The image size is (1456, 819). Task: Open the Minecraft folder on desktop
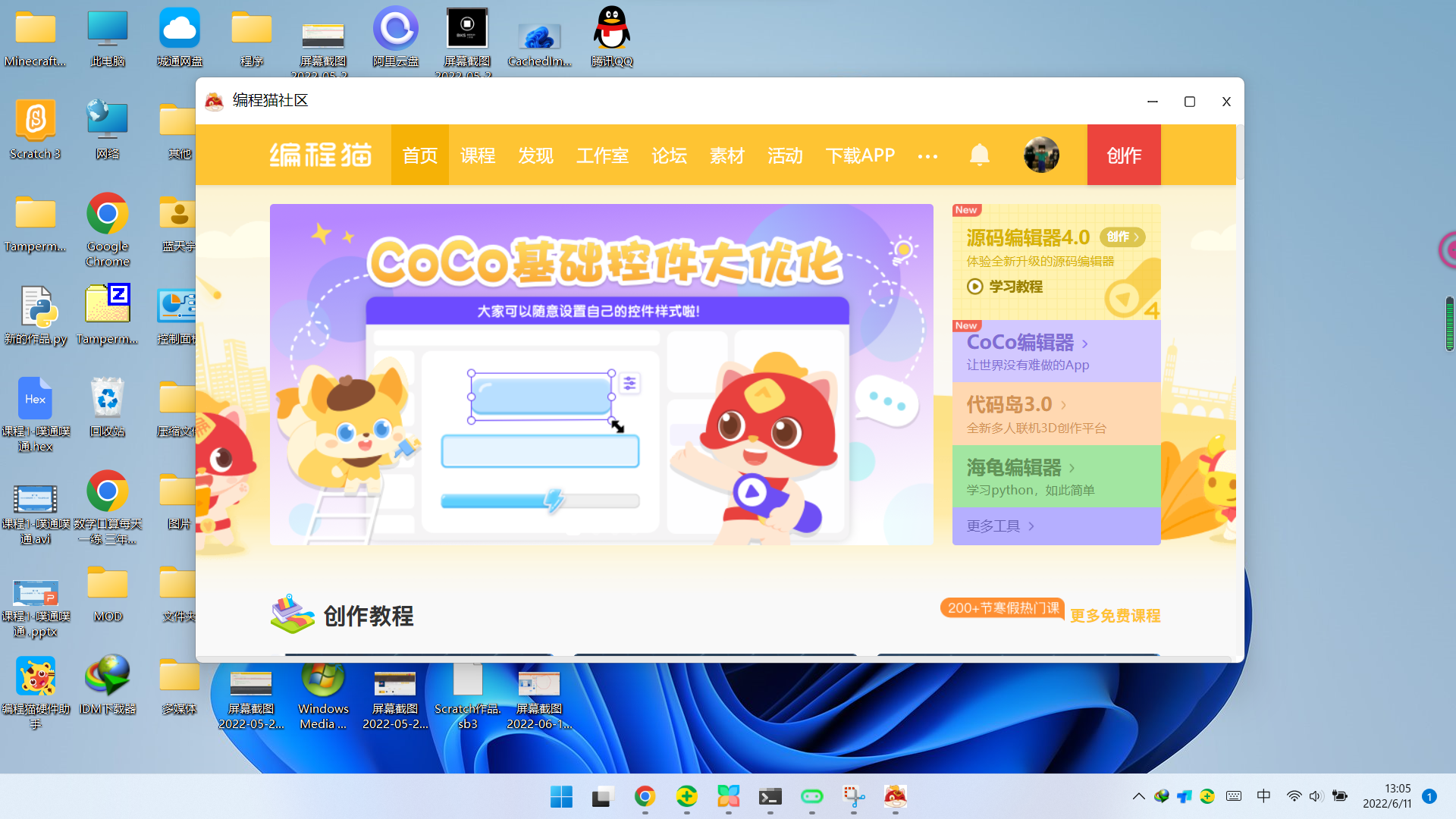point(36,38)
